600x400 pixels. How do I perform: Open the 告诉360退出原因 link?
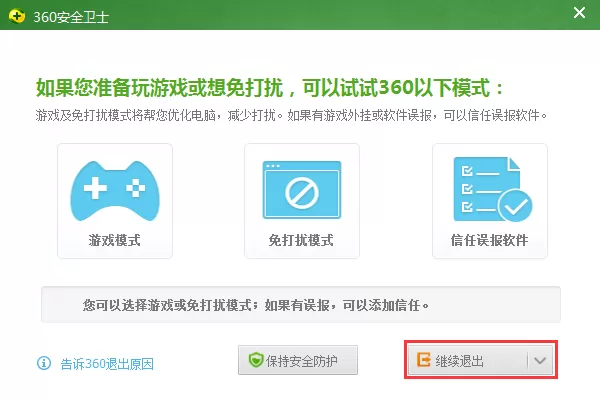(107, 364)
